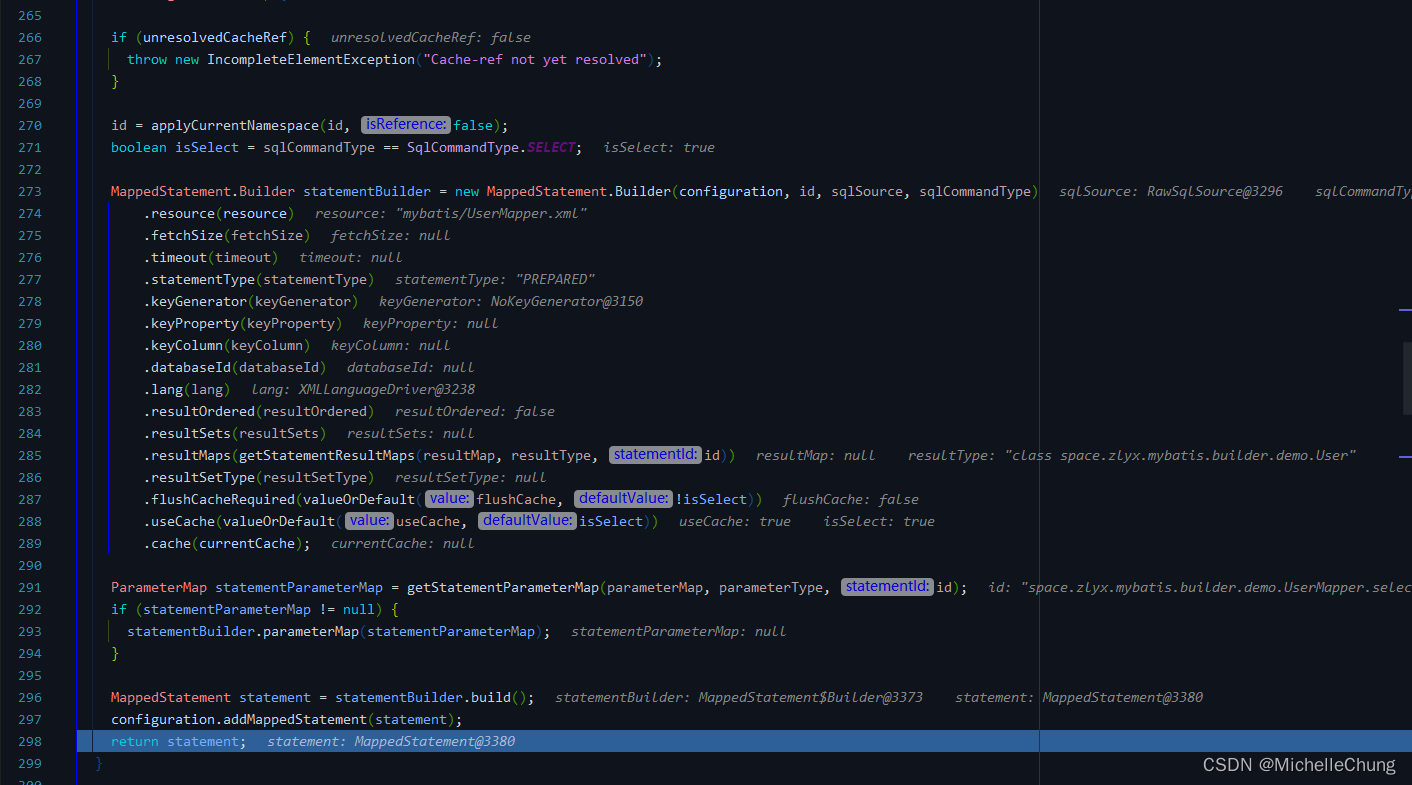Click the .resultOrdered(resultOrdered) call

[258, 411]
